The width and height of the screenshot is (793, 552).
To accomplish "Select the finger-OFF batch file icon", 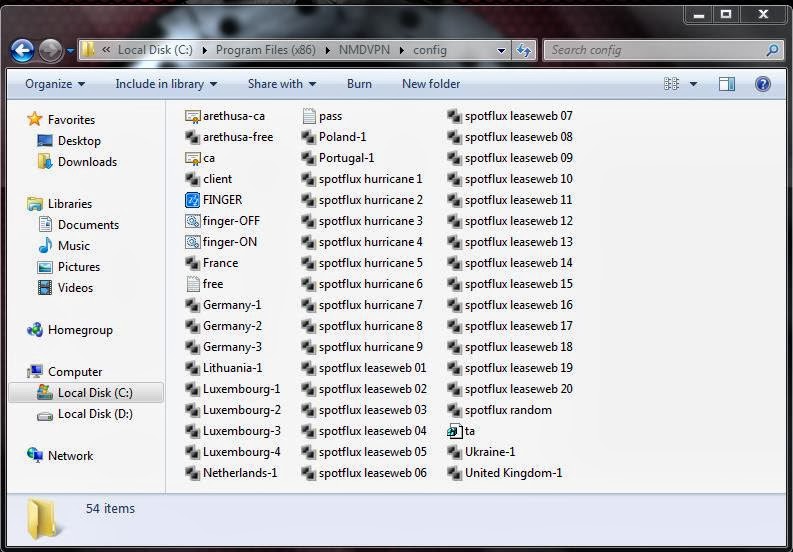I will [192, 221].
